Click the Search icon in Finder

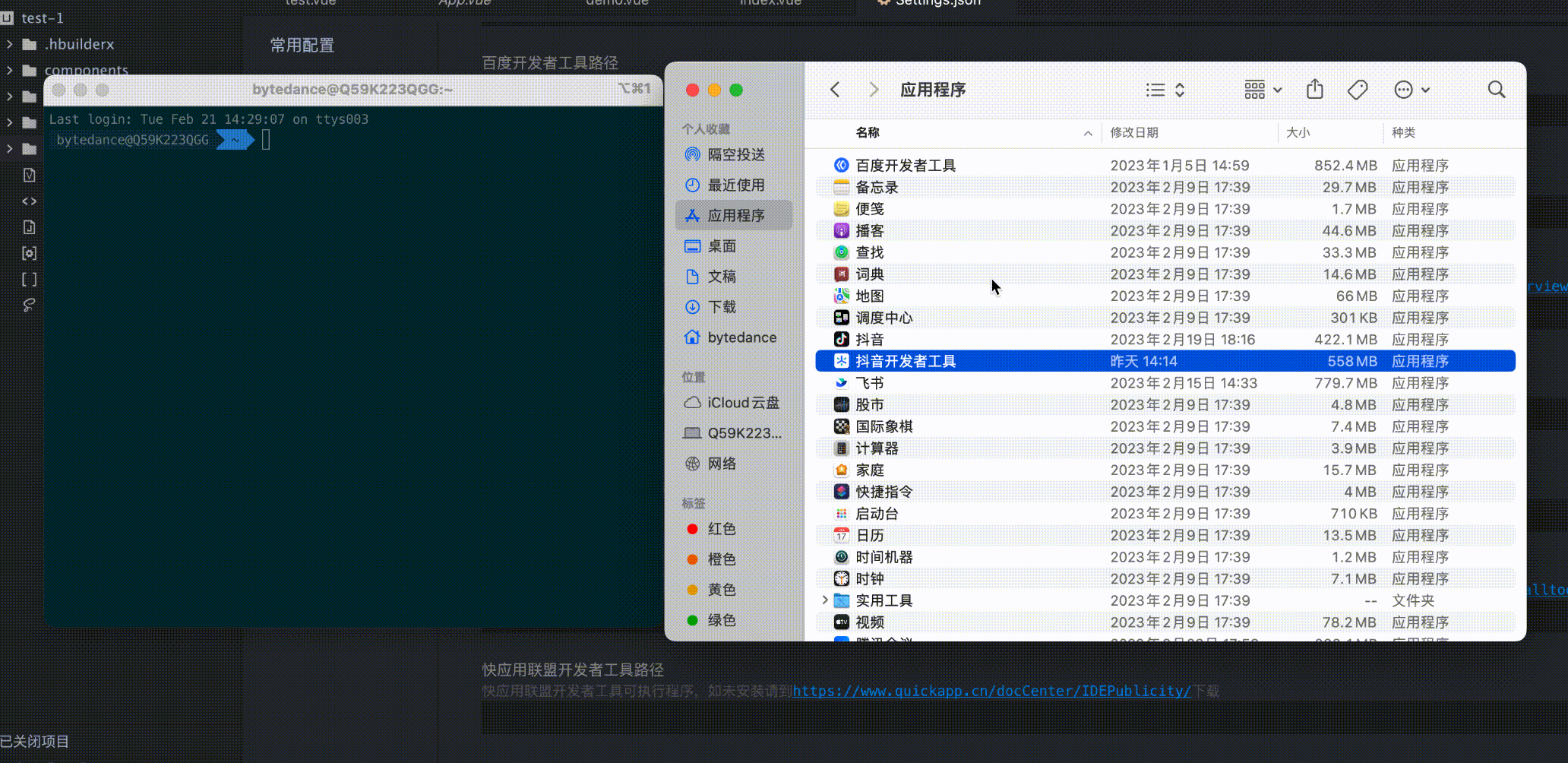tap(1497, 90)
